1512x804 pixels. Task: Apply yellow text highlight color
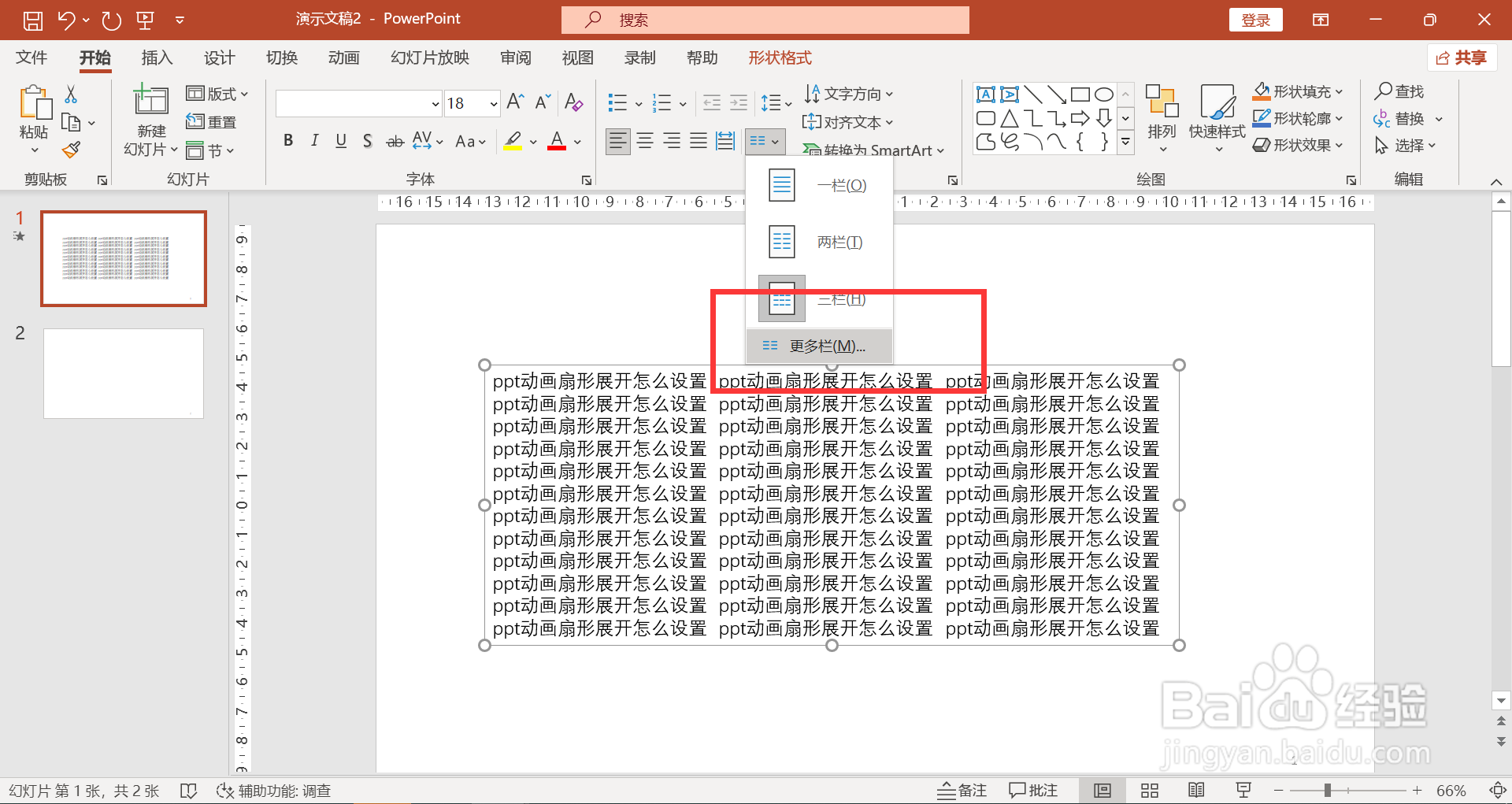513,141
